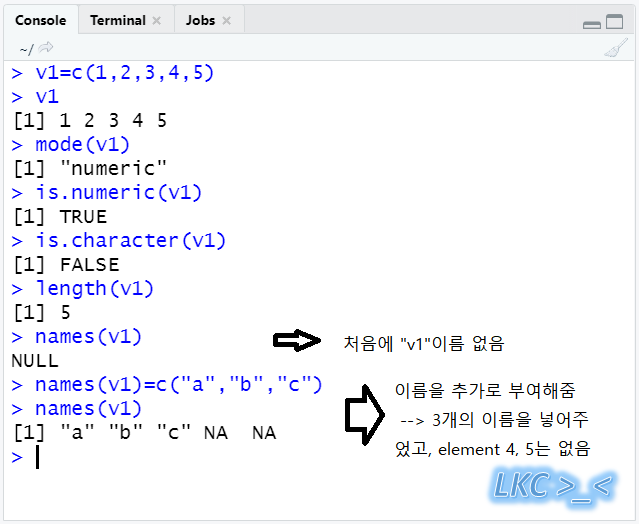This screenshot has width=639, height=524.
Task: Clear console with the broom icon
Action: [616, 48]
